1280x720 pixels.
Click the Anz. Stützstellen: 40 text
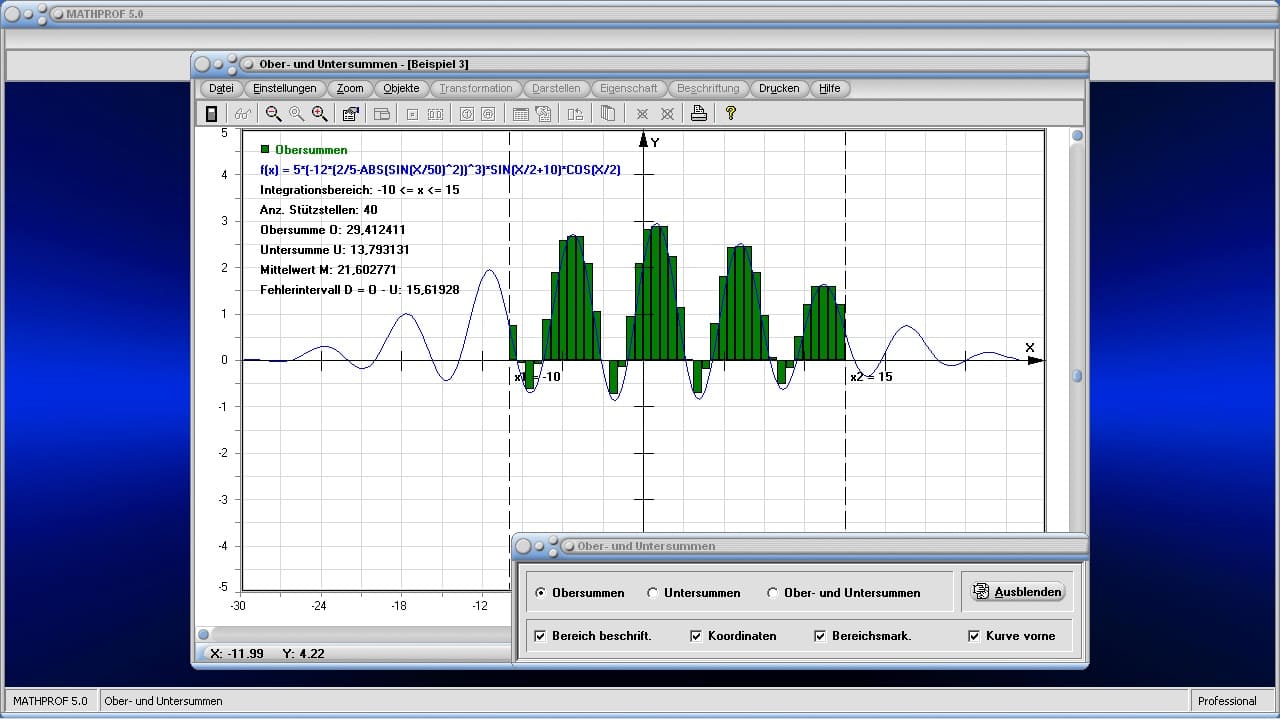point(319,210)
